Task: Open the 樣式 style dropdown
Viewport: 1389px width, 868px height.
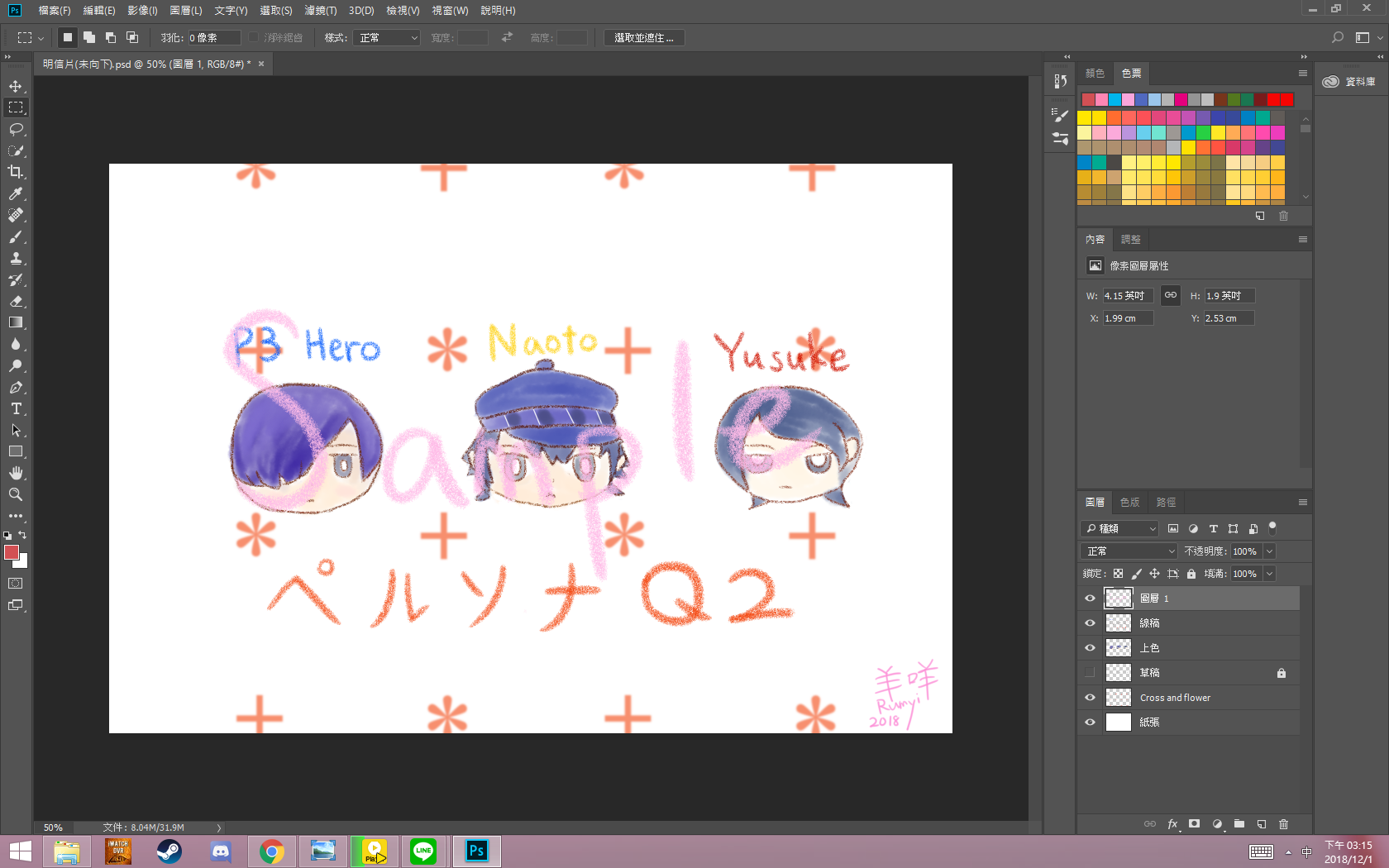Action: 387,38
